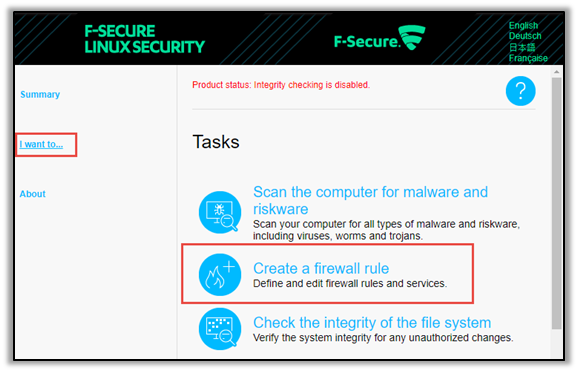Open 'Scan the computer for malware and riskware'
This screenshot has width=578, height=372.
click(x=370, y=200)
